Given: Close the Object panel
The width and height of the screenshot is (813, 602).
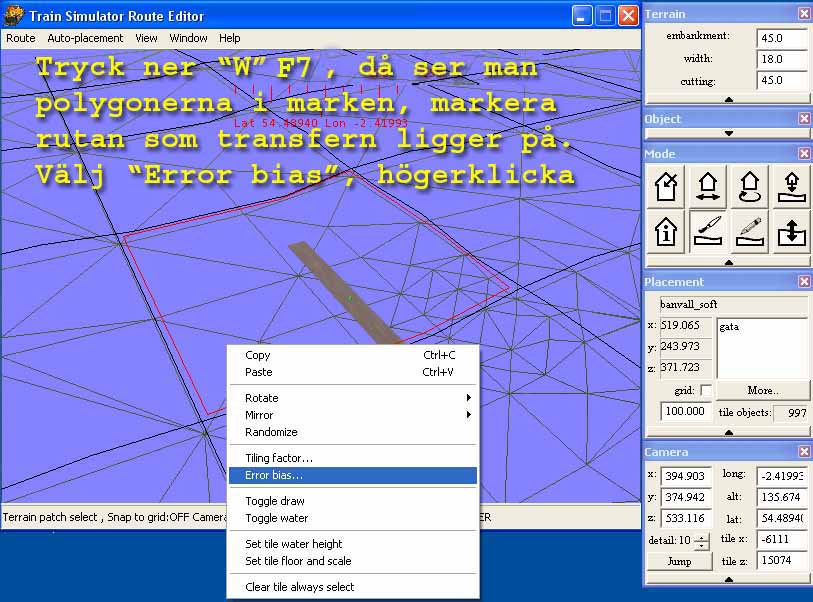Looking at the screenshot, I should pos(804,119).
